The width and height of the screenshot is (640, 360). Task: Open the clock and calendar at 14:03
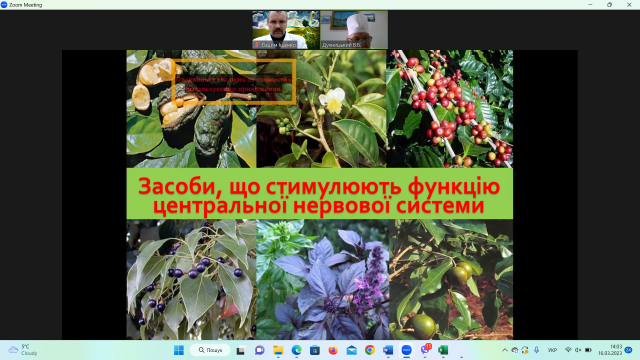coord(610,350)
